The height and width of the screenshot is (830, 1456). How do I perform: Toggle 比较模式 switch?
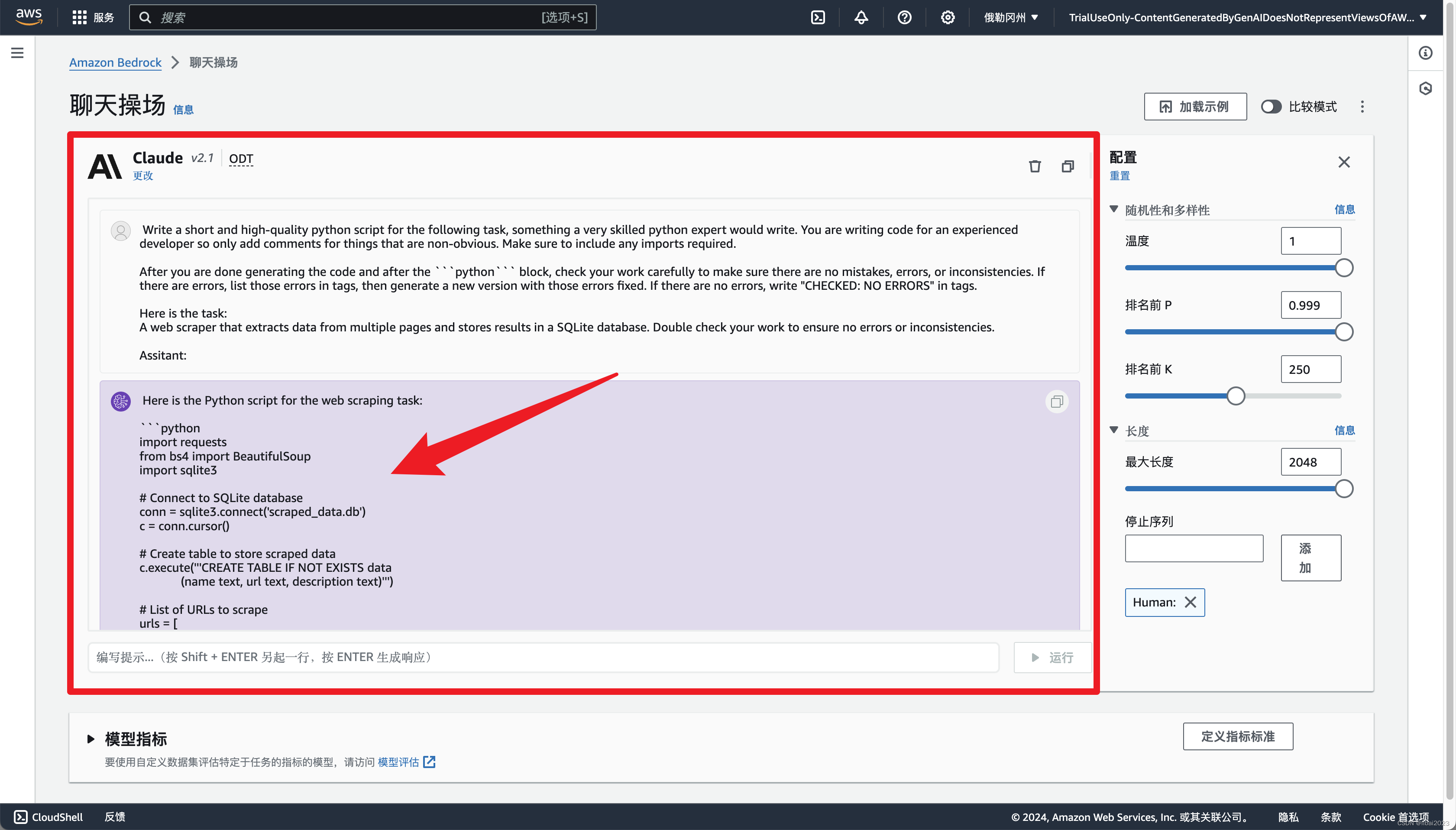click(x=1271, y=107)
